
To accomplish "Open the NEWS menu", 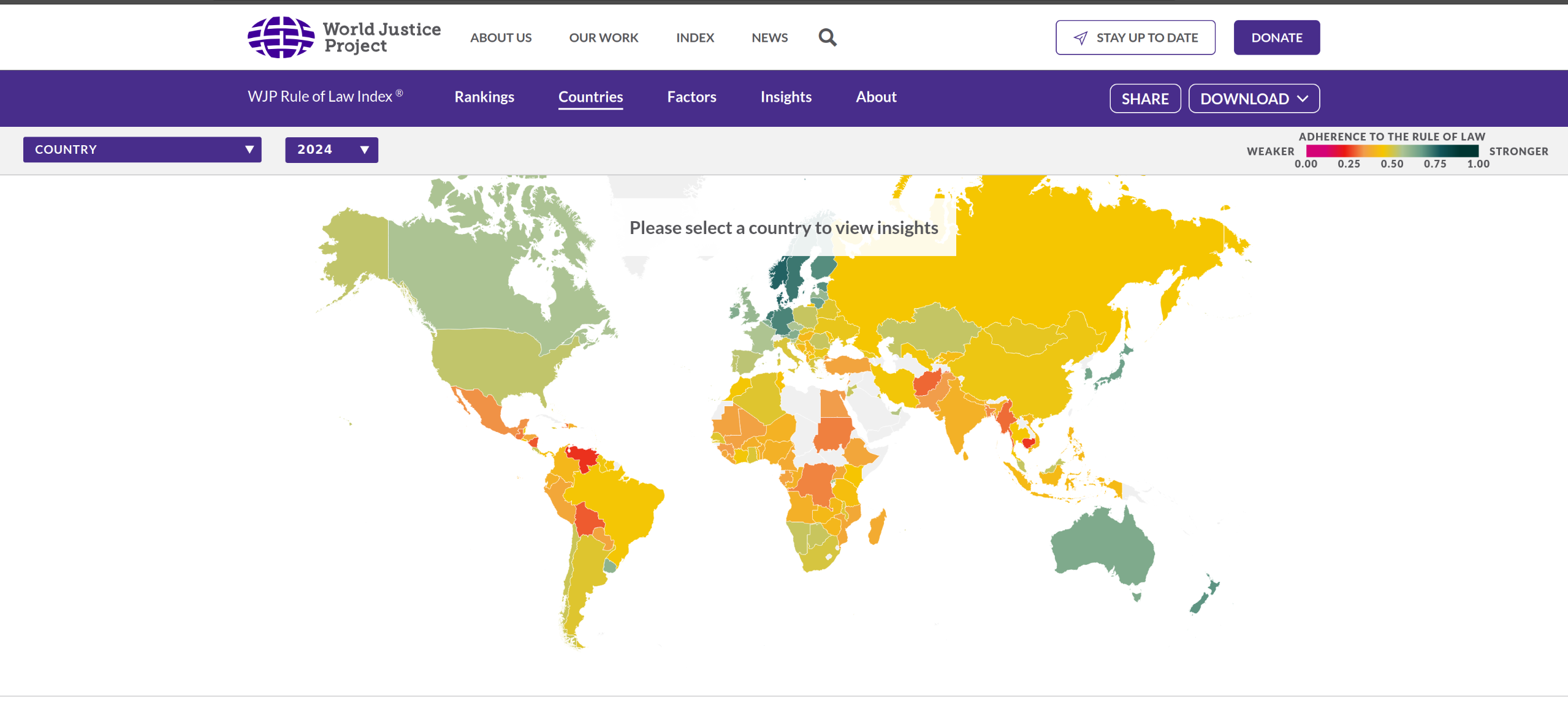I will (x=769, y=38).
